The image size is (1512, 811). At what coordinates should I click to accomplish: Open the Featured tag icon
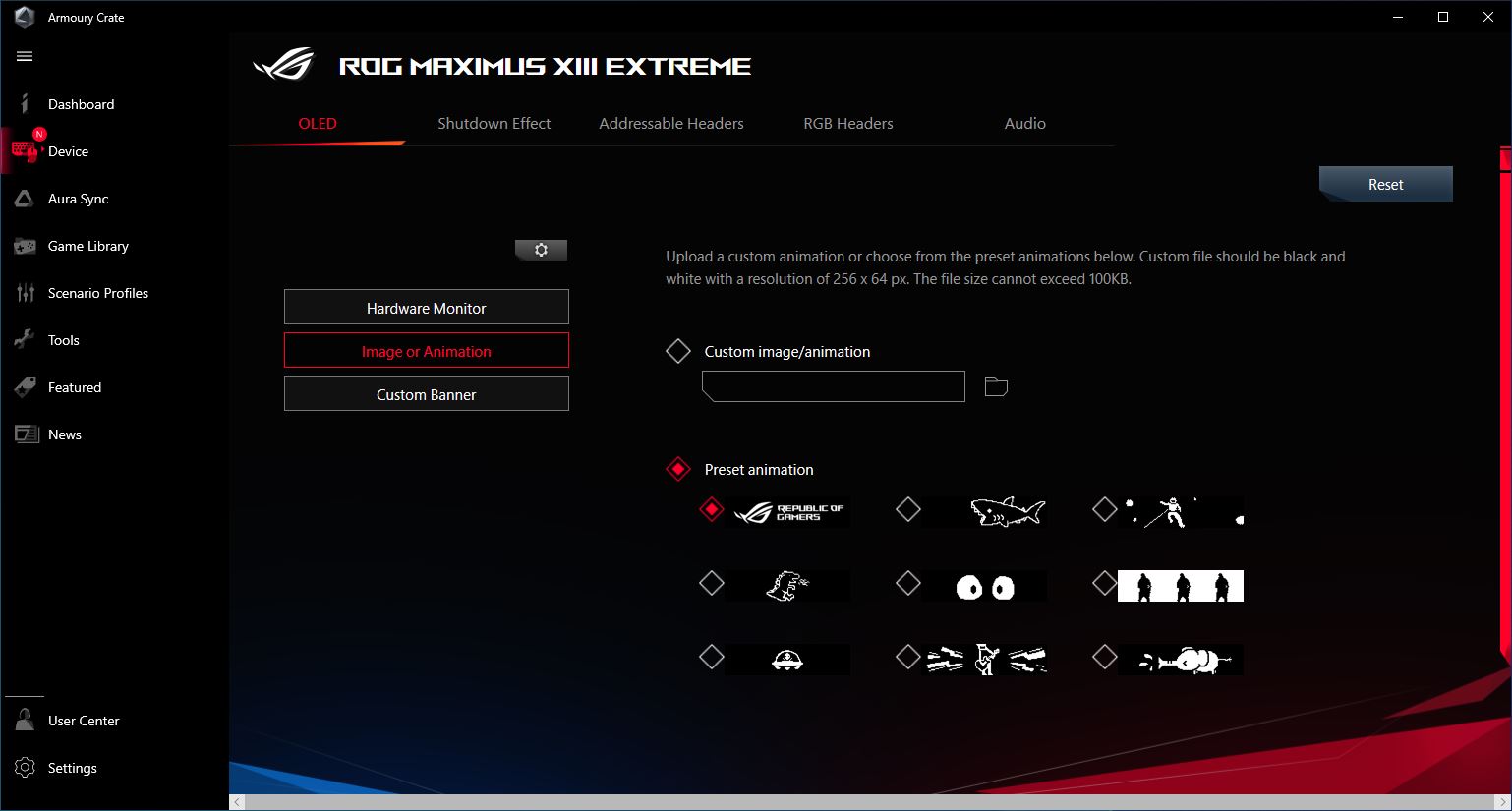click(25, 387)
